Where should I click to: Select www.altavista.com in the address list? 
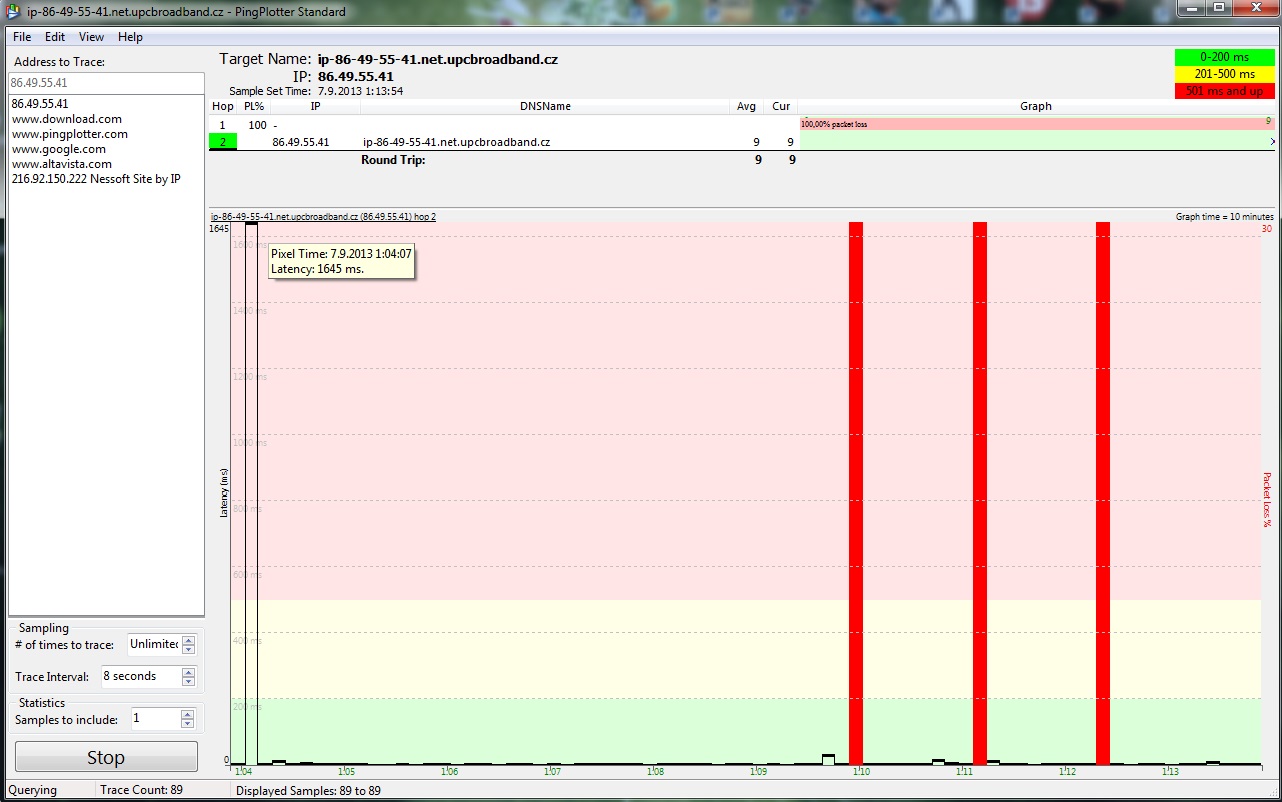pyautogui.click(x=62, y=164)
